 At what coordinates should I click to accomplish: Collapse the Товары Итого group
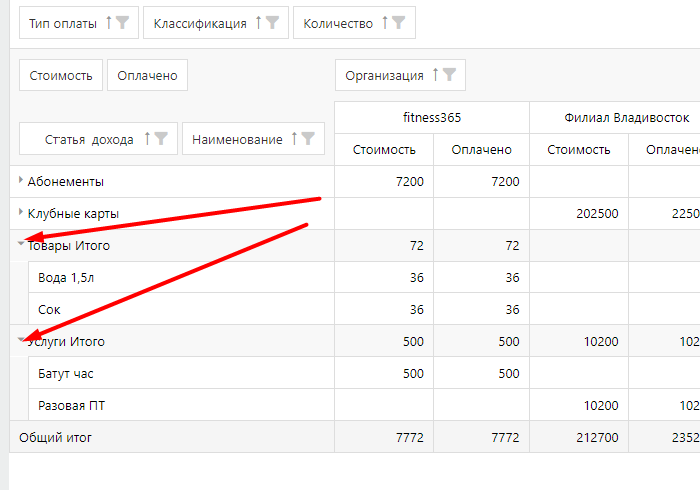click(21, 244)
